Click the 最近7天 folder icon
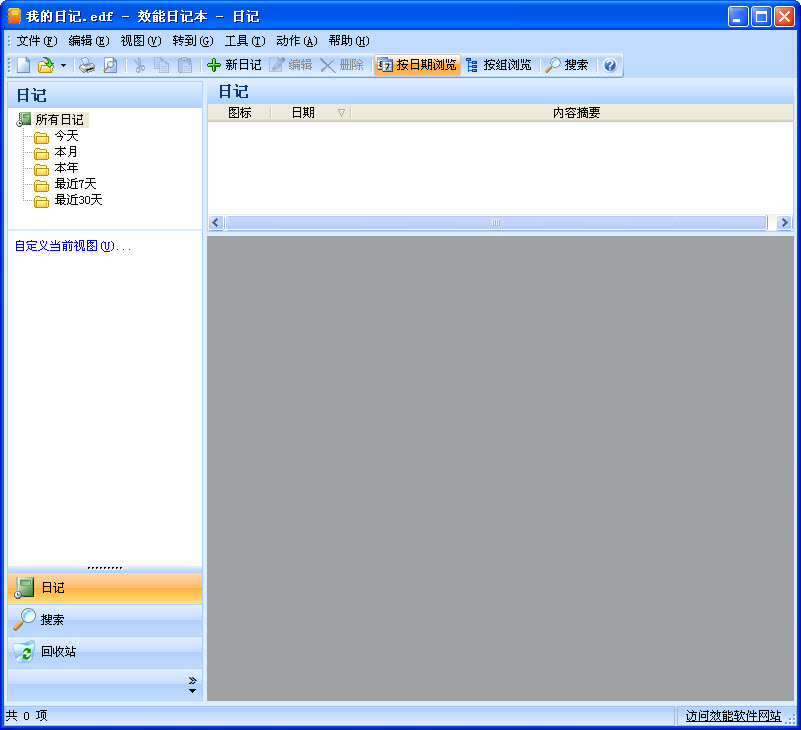This screenshot has height=730, width=801. 41,185
